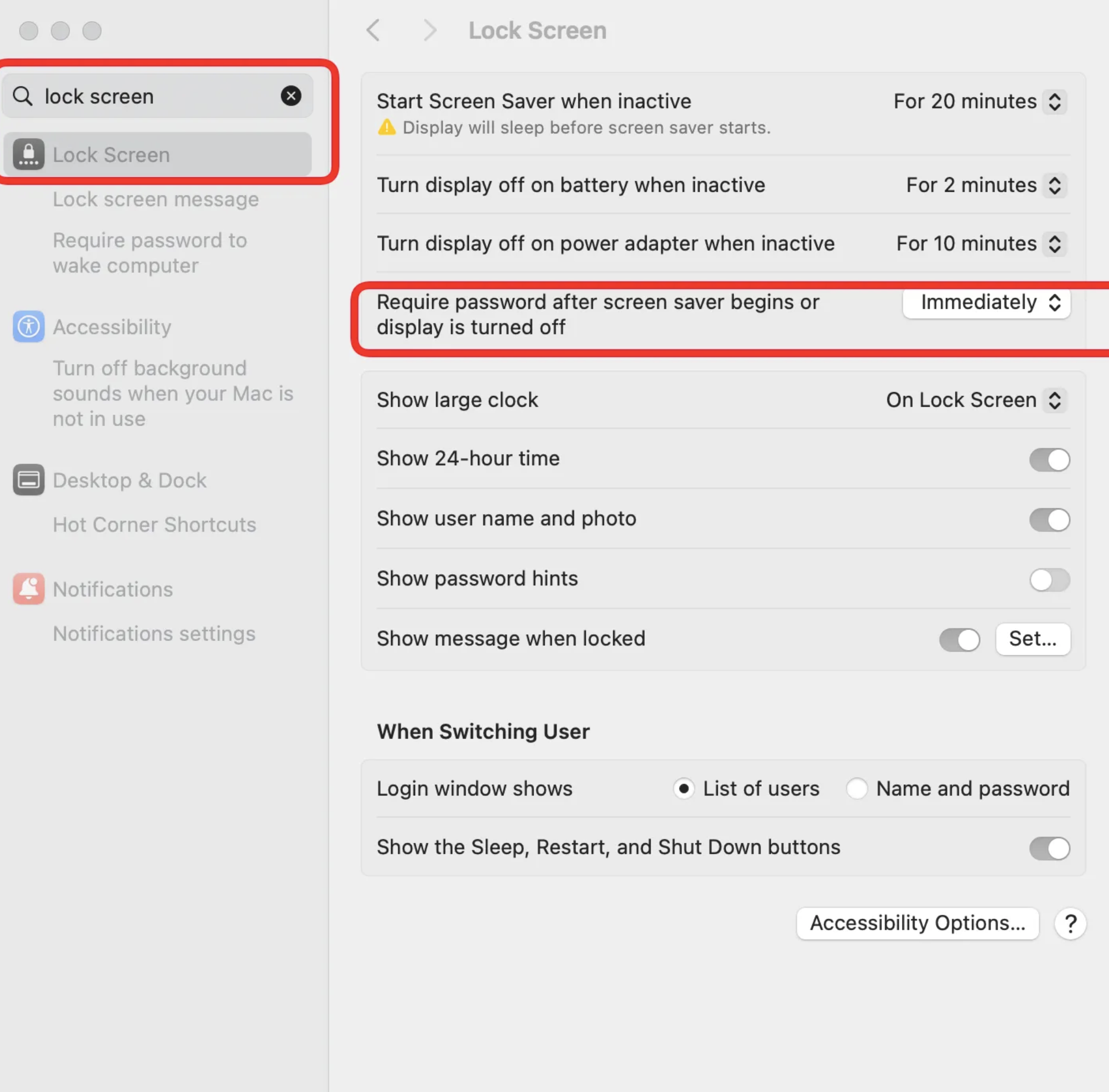This screenshot has width=1109, height=1092.
Task: Go back with the left chevron
Action: click(x=373, y=31)
